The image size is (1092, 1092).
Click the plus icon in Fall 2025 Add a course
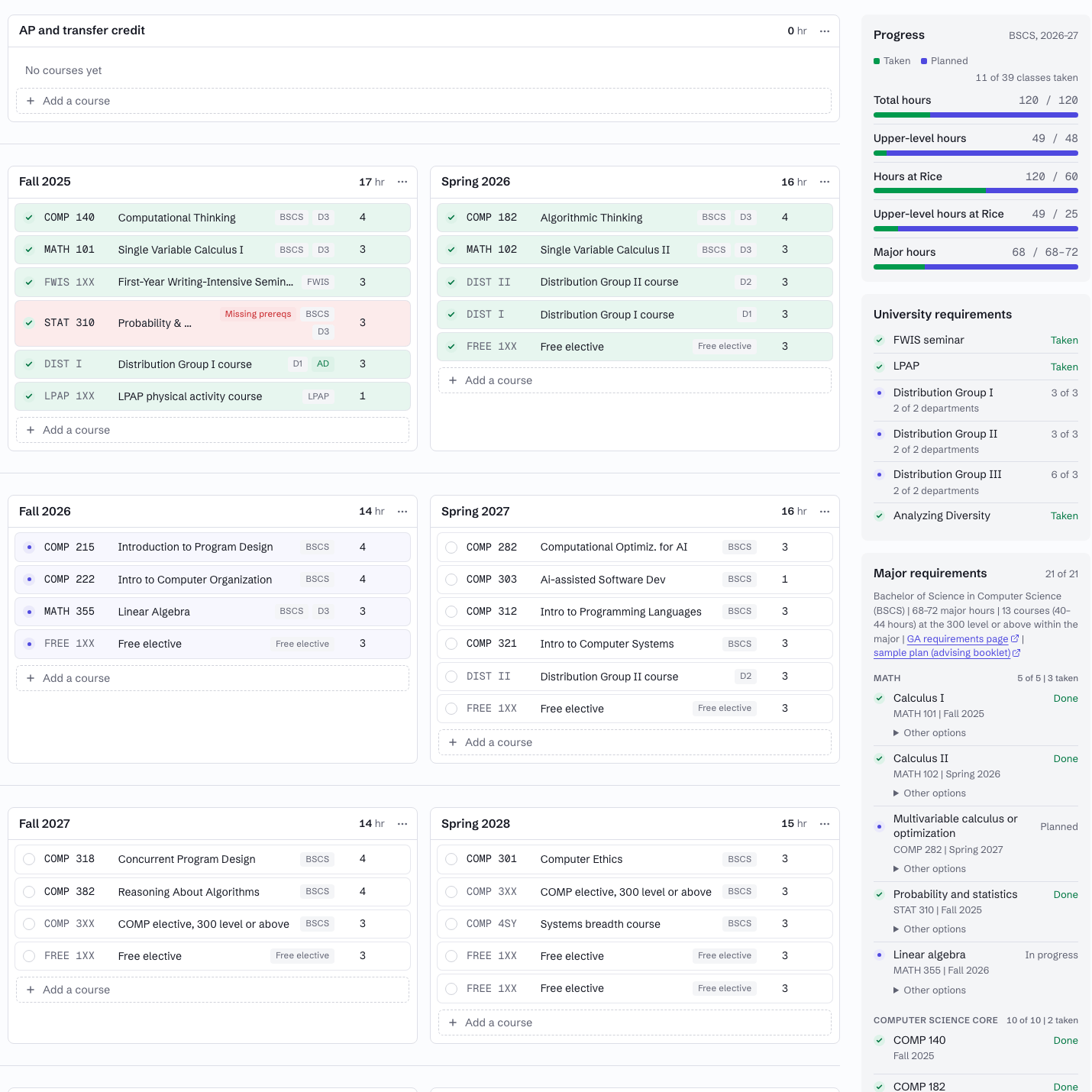pyautogui.click(x=31, y=430)
